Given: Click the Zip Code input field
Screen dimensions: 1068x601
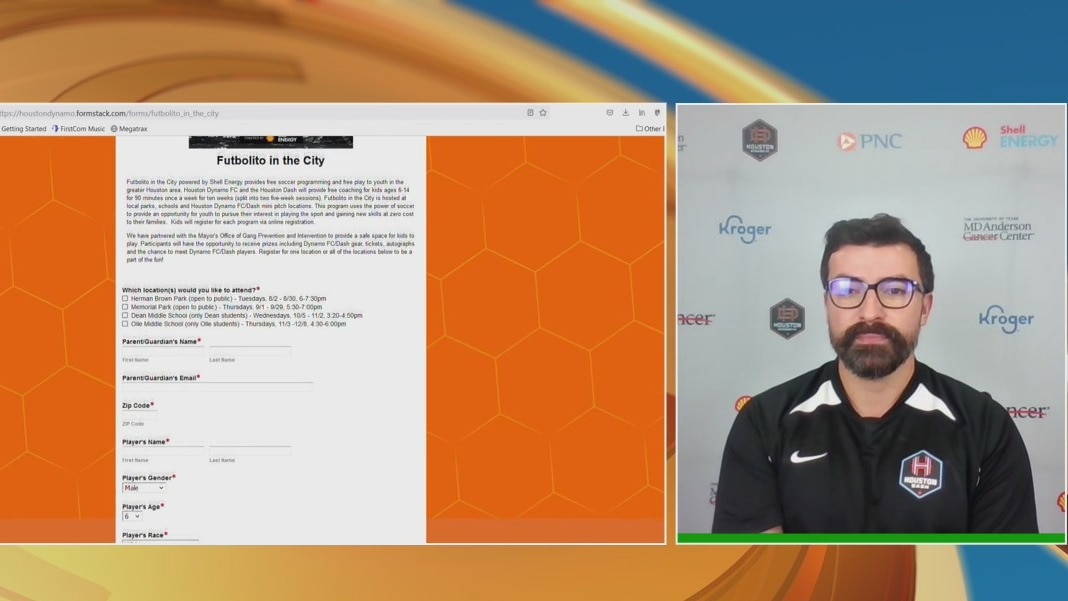Looking at the screenshot, I should click(x=140, y=414).
